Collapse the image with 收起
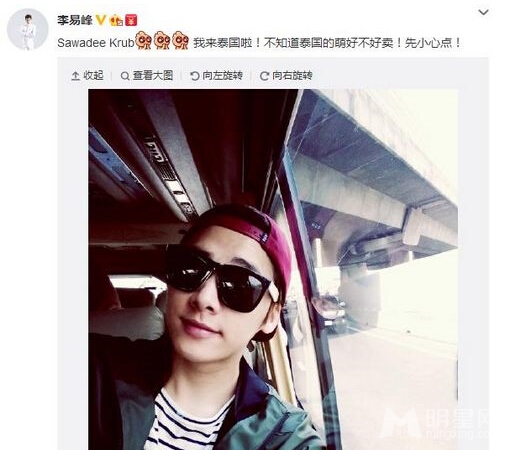 tap(87, 76)
